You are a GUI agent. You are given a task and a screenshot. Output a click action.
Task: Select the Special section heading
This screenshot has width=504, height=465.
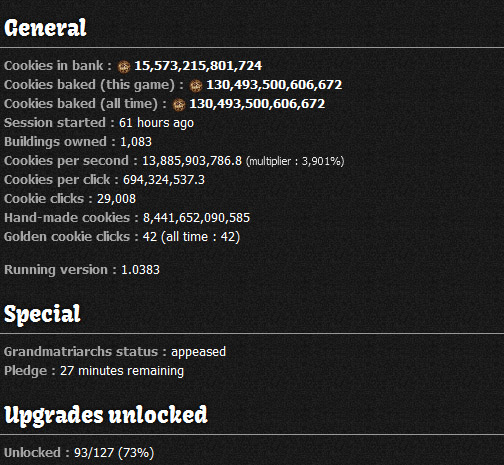(42, 314)
